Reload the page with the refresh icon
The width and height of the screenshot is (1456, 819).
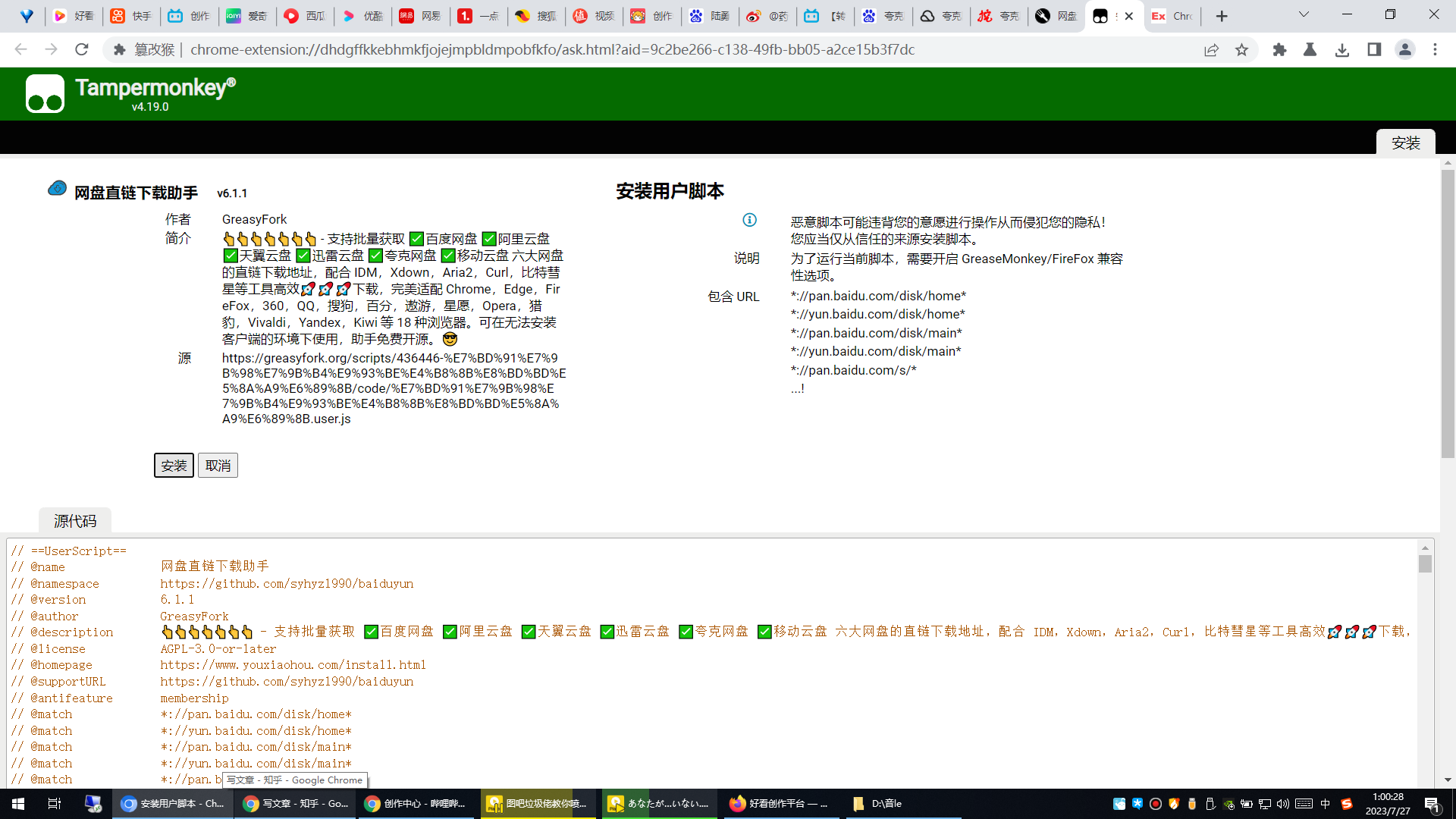point(82,50)
